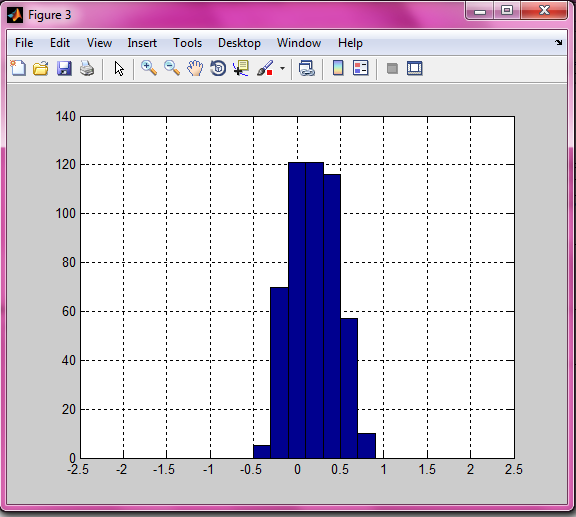Minimize the Figure 3 window
576x517 pixels.
(x=479, y=11)
